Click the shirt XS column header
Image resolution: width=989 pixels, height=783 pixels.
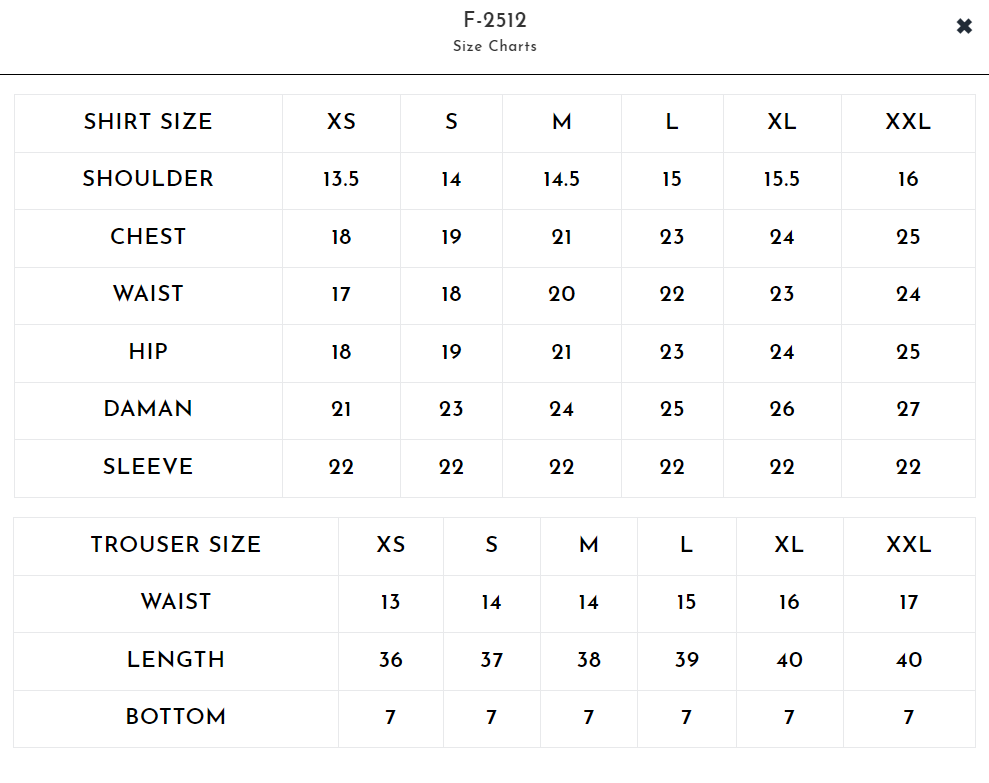click(x=341, y=122)
